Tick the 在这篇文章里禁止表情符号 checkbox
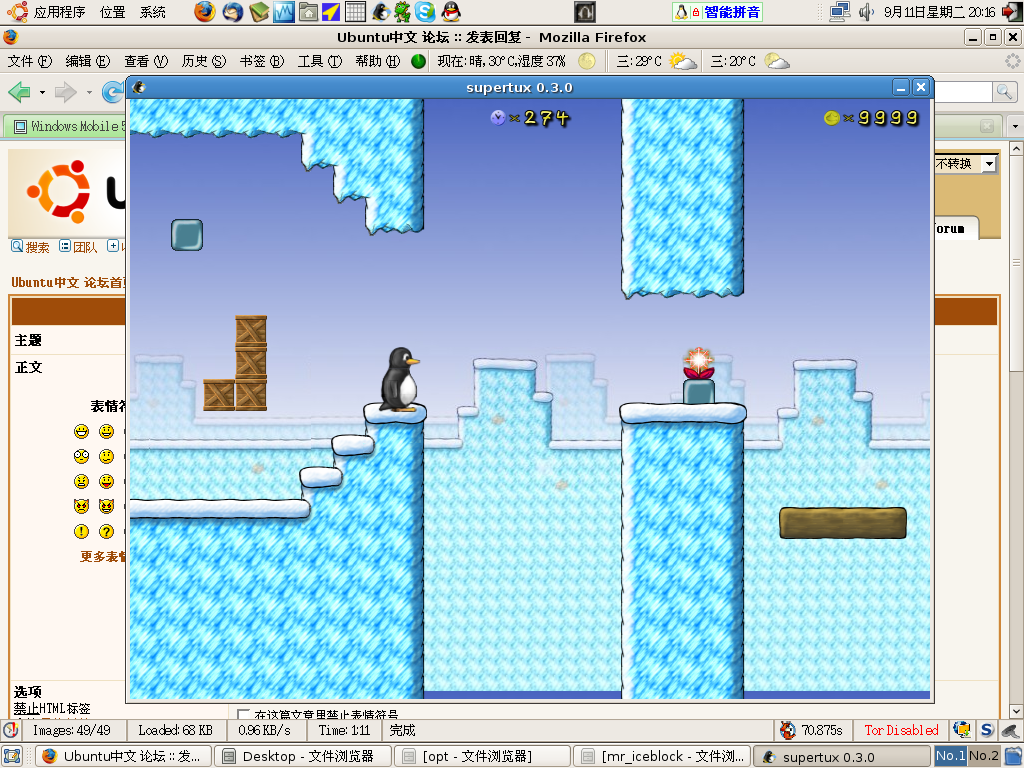This screenshot has width=1024, height=768. [244, 714]
